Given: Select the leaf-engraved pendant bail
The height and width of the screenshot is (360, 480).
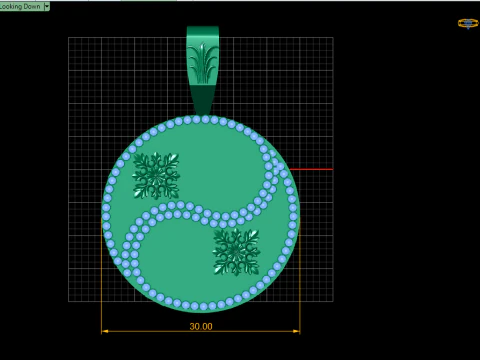Looking at the screenshot, I should (203, 71).
